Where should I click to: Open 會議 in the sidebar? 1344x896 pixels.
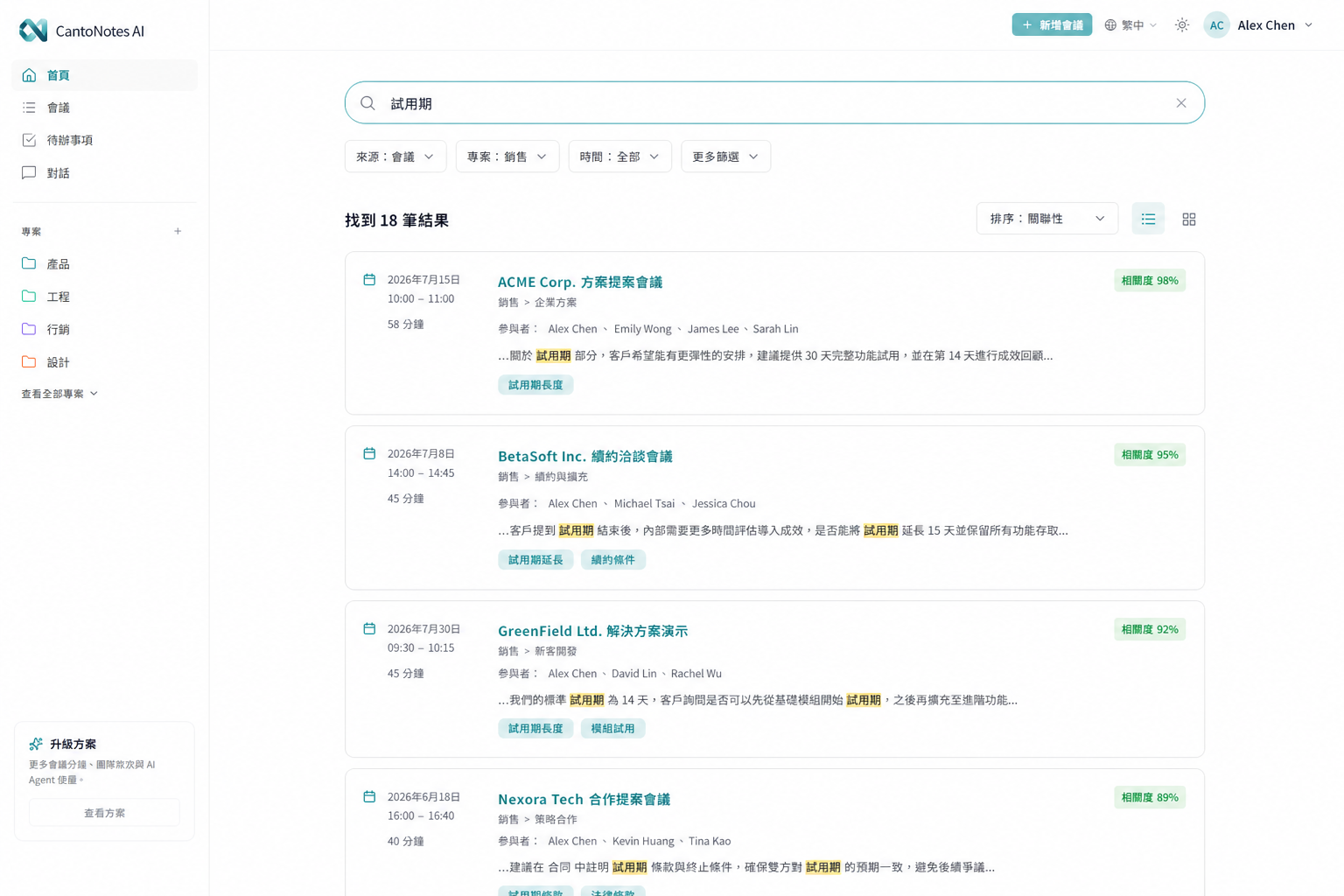tap(104, 108)
